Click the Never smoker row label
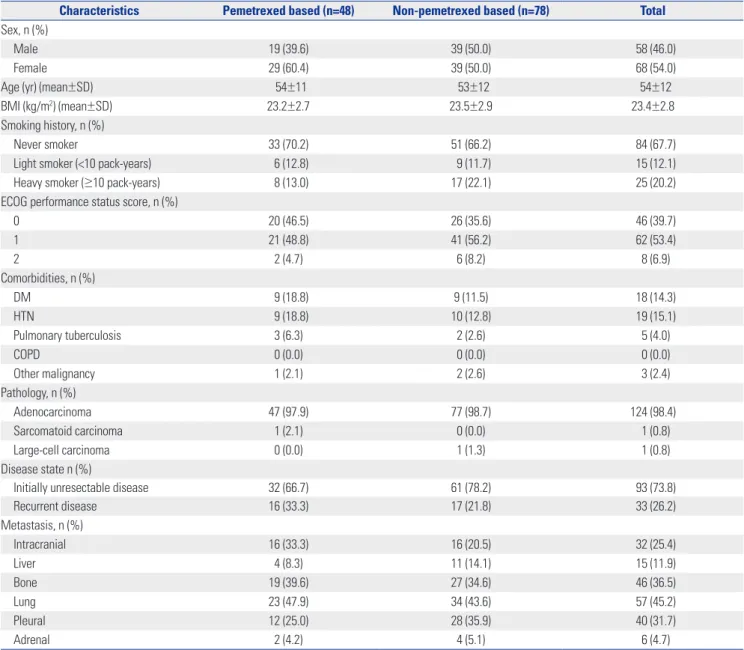 tap(46, 144)
